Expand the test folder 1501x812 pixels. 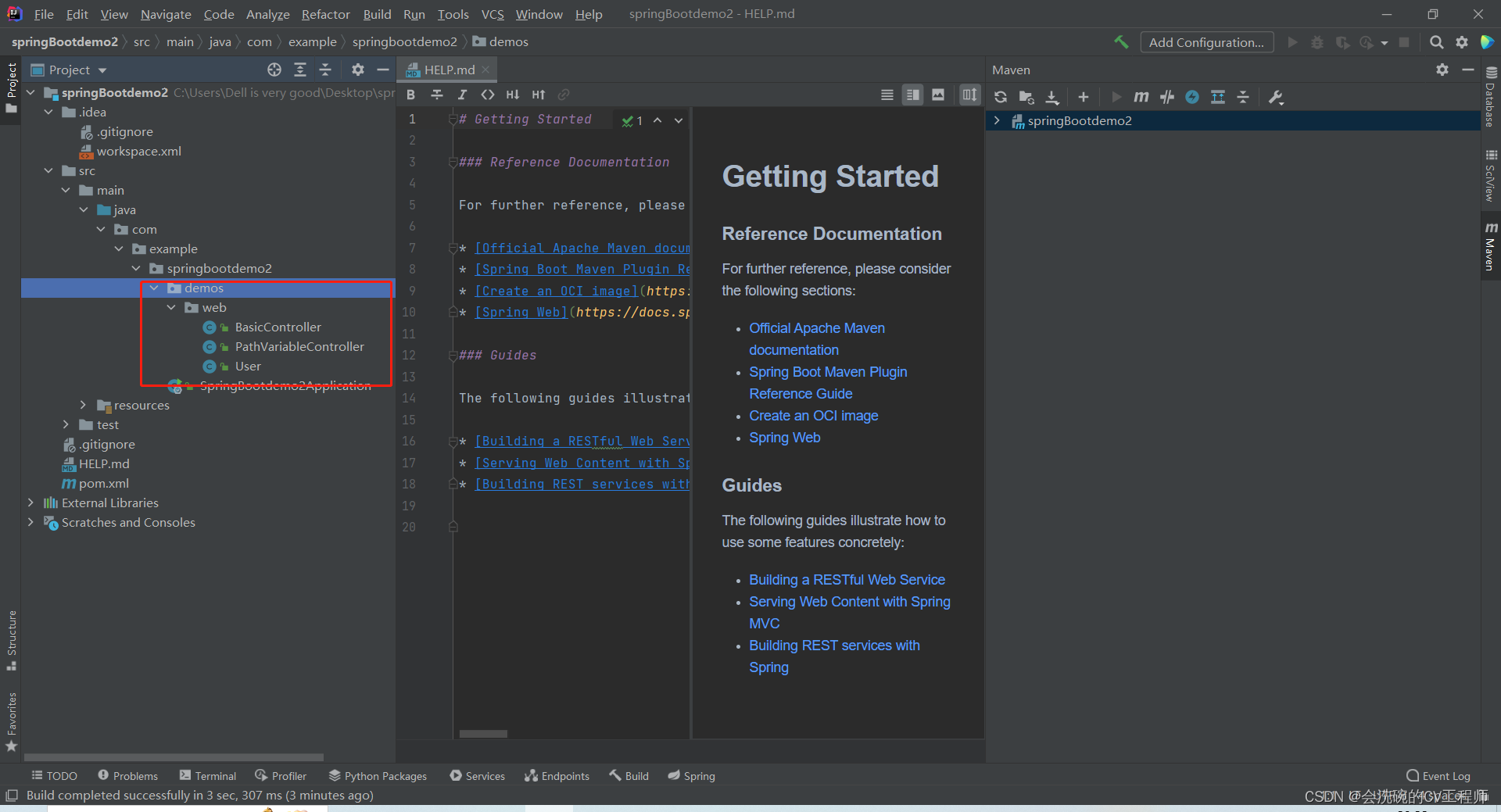point(66,424)
